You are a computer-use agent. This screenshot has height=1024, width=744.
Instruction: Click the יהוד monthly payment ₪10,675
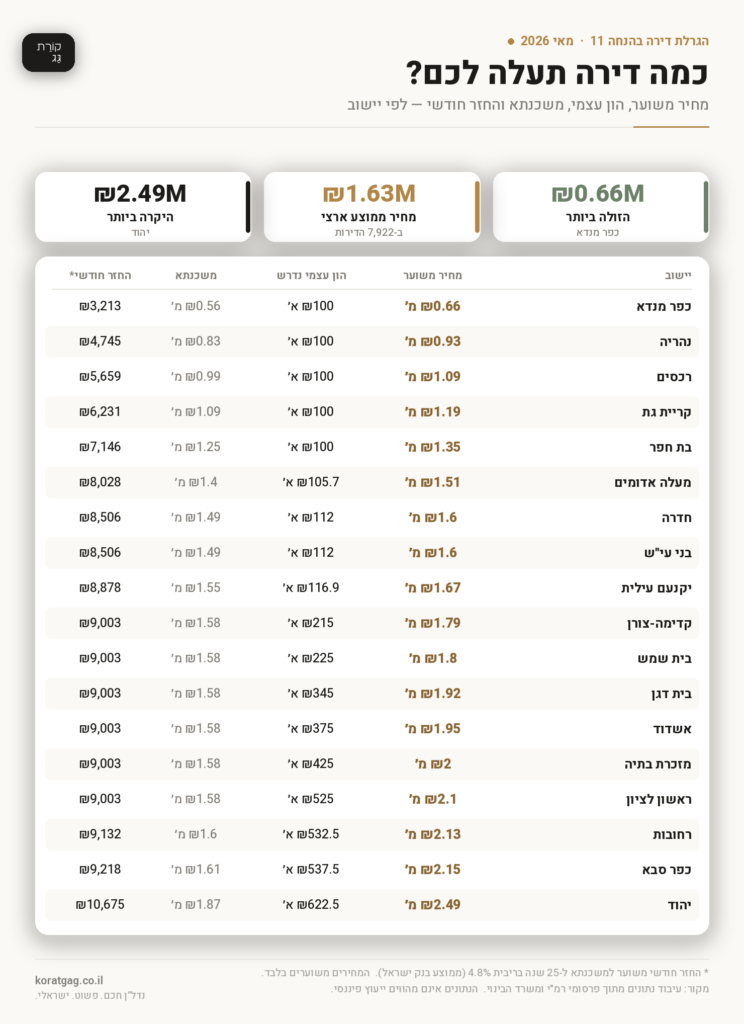100,905
